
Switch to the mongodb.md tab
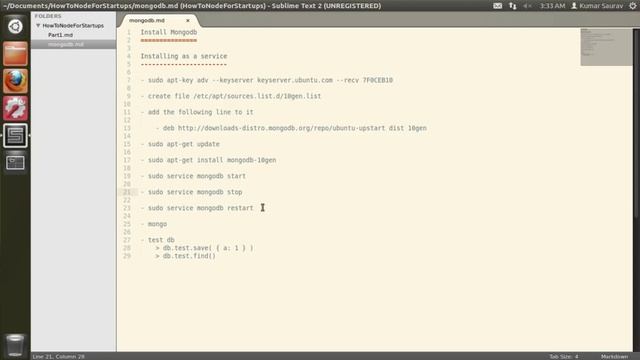pyautogui.click(x=147, y=20)
